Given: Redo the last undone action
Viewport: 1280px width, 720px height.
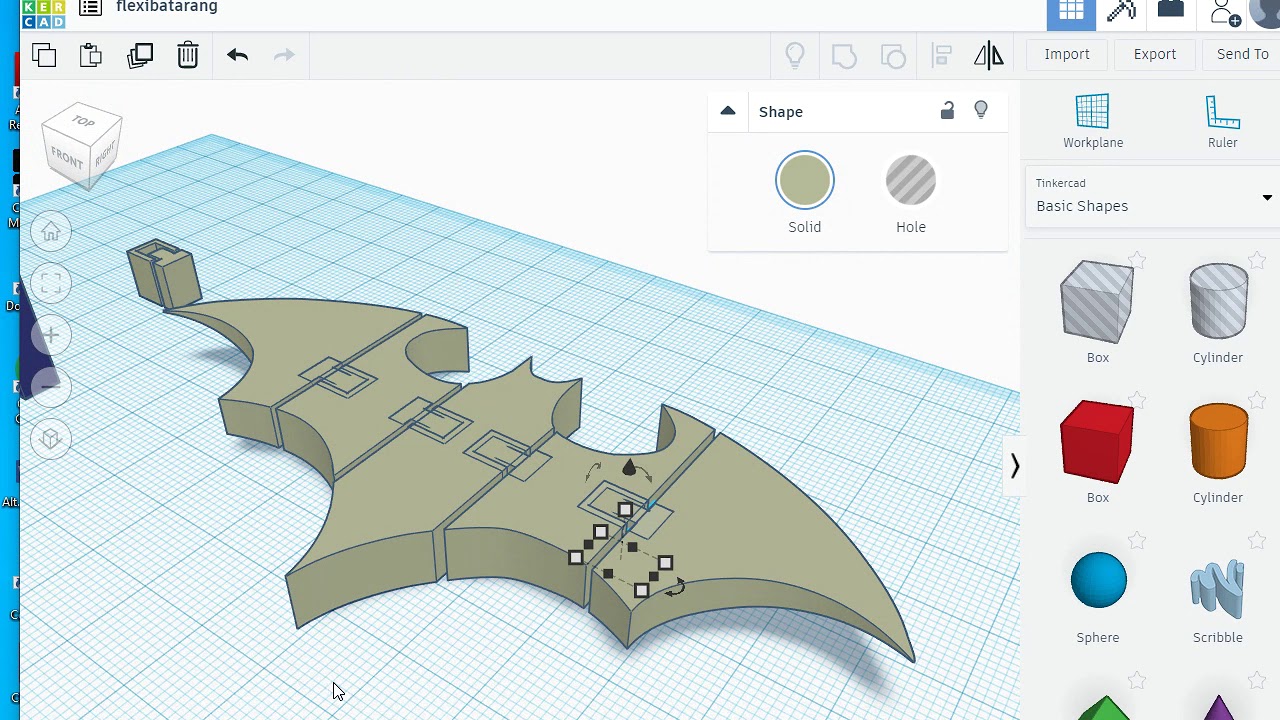Looking at the screenshot, I should pyautogui.click(x=284, y=55).
